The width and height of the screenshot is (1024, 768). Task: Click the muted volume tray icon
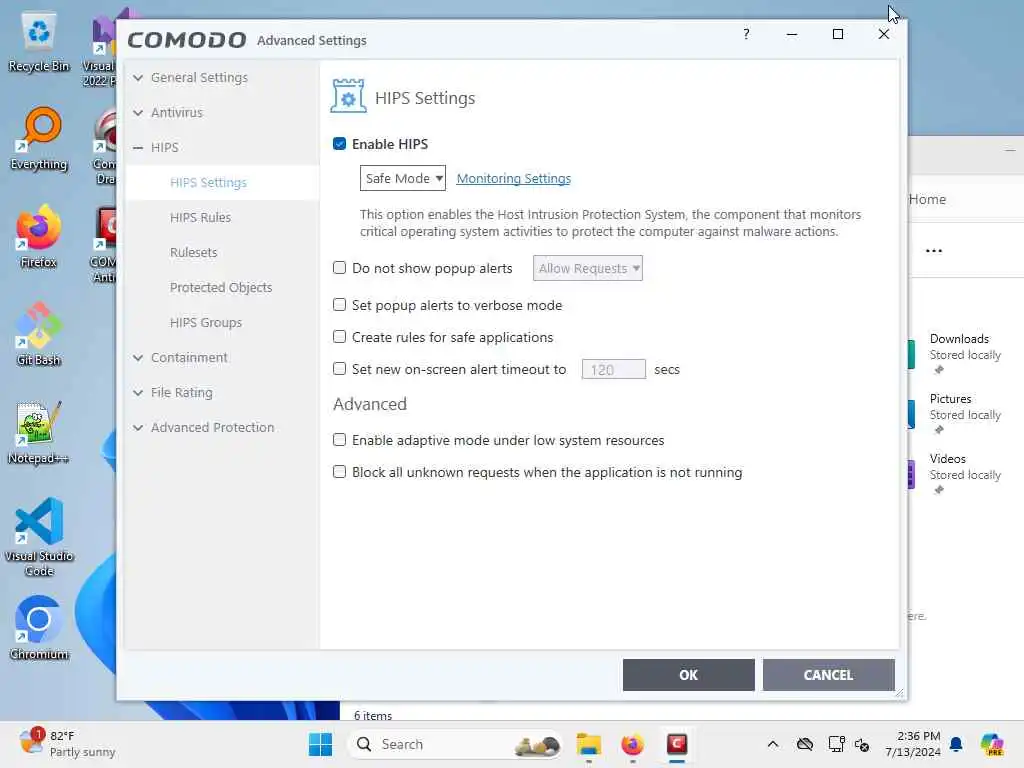(x=862, y=744)
